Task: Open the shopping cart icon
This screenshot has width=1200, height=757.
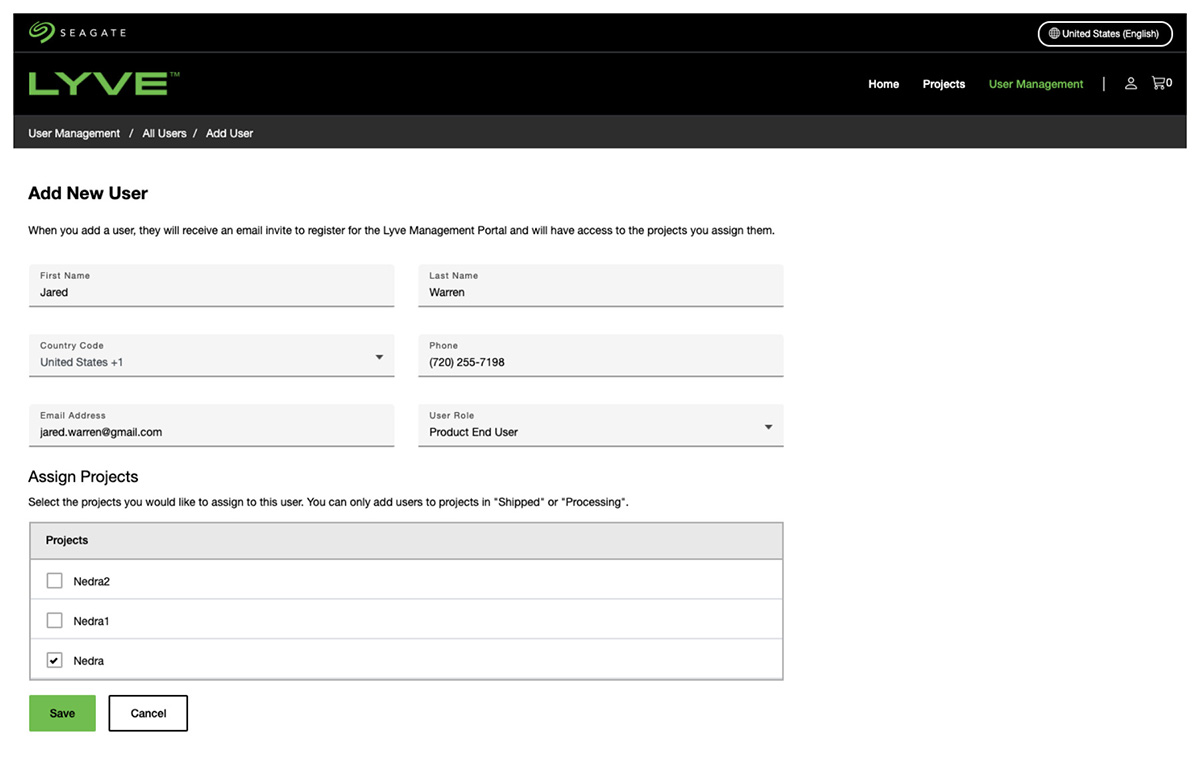Action: [x=1161, y=83]
